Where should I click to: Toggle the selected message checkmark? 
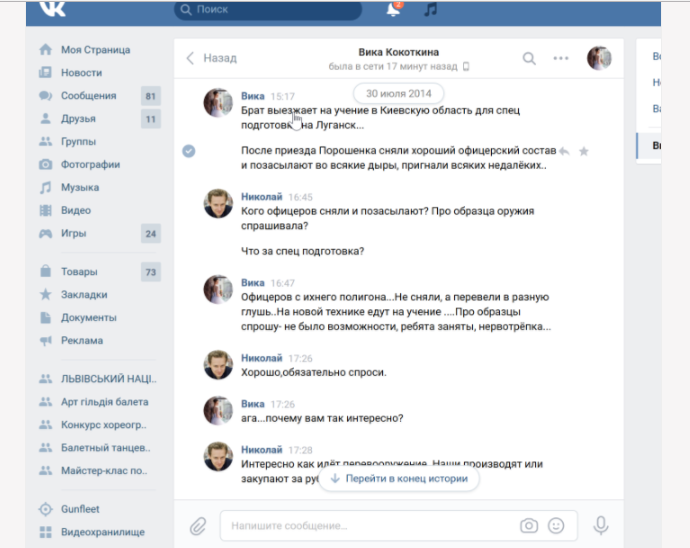pos(189,151)
